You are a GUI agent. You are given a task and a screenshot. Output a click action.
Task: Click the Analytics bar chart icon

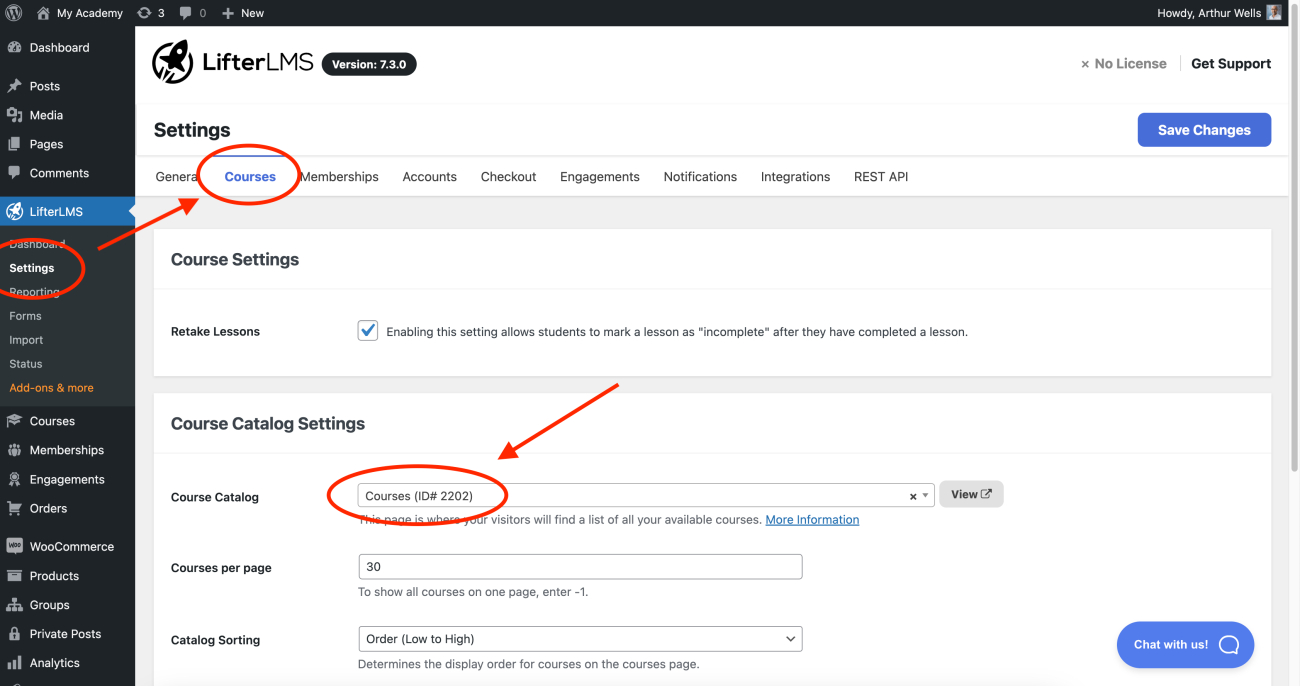pos(14,663)
